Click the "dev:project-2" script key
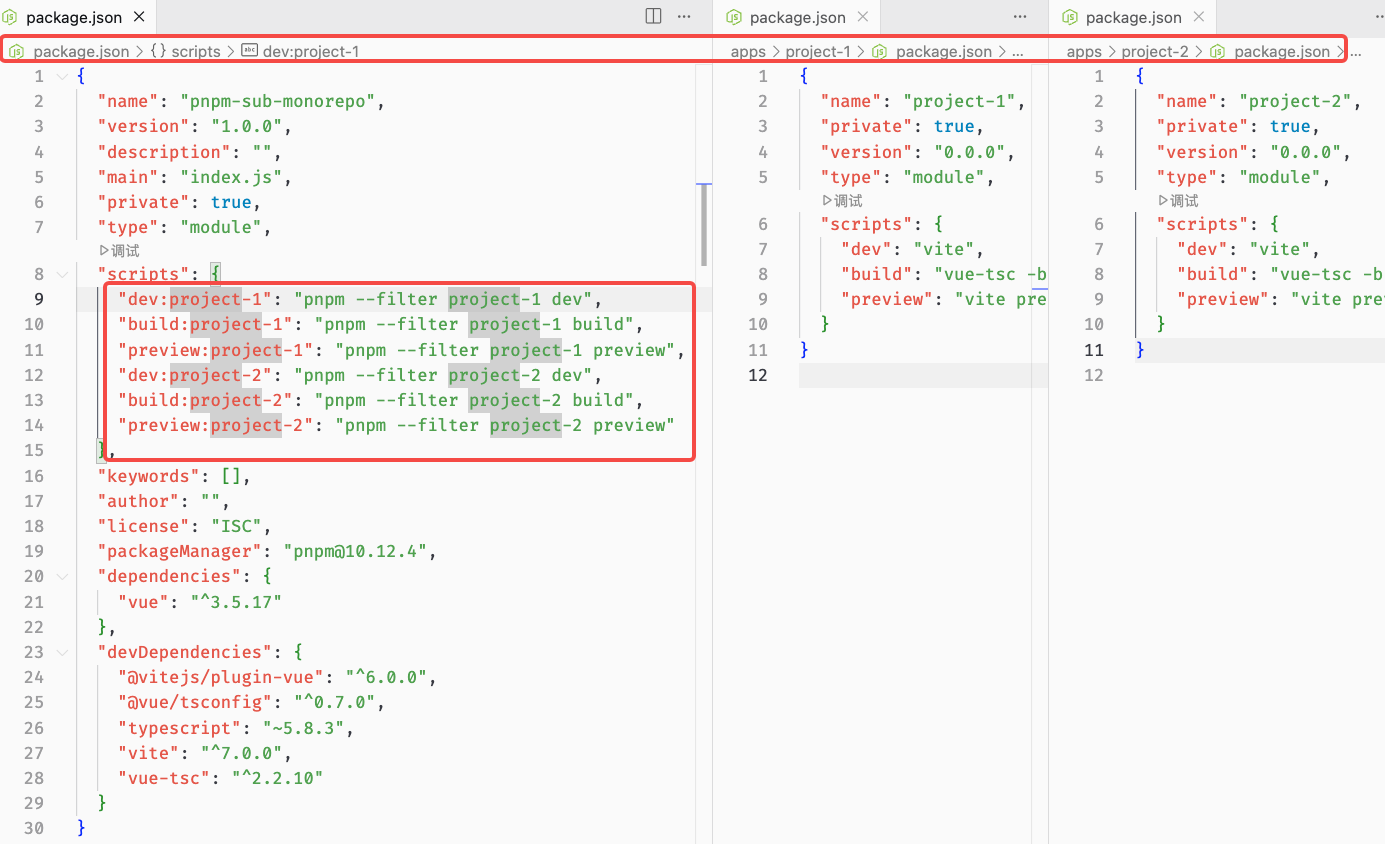The height and width of the screenshot is (844, 1385). click(x=195, y=375)
